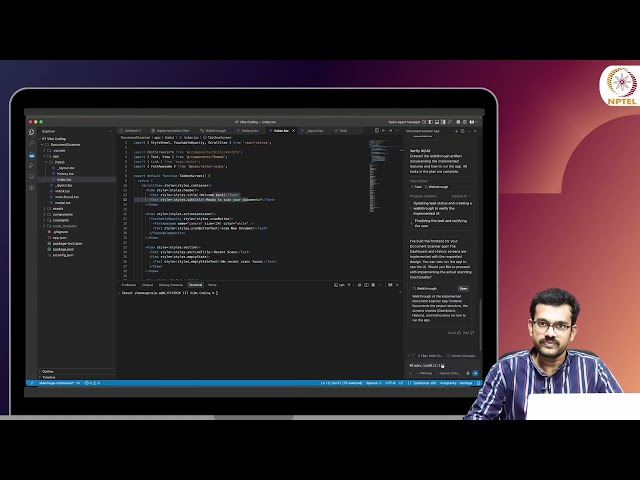The height and width of the screenshot is (480, 640).
Task: Open the Explorer panel more actions ellipsis
Action: point(110,131)
